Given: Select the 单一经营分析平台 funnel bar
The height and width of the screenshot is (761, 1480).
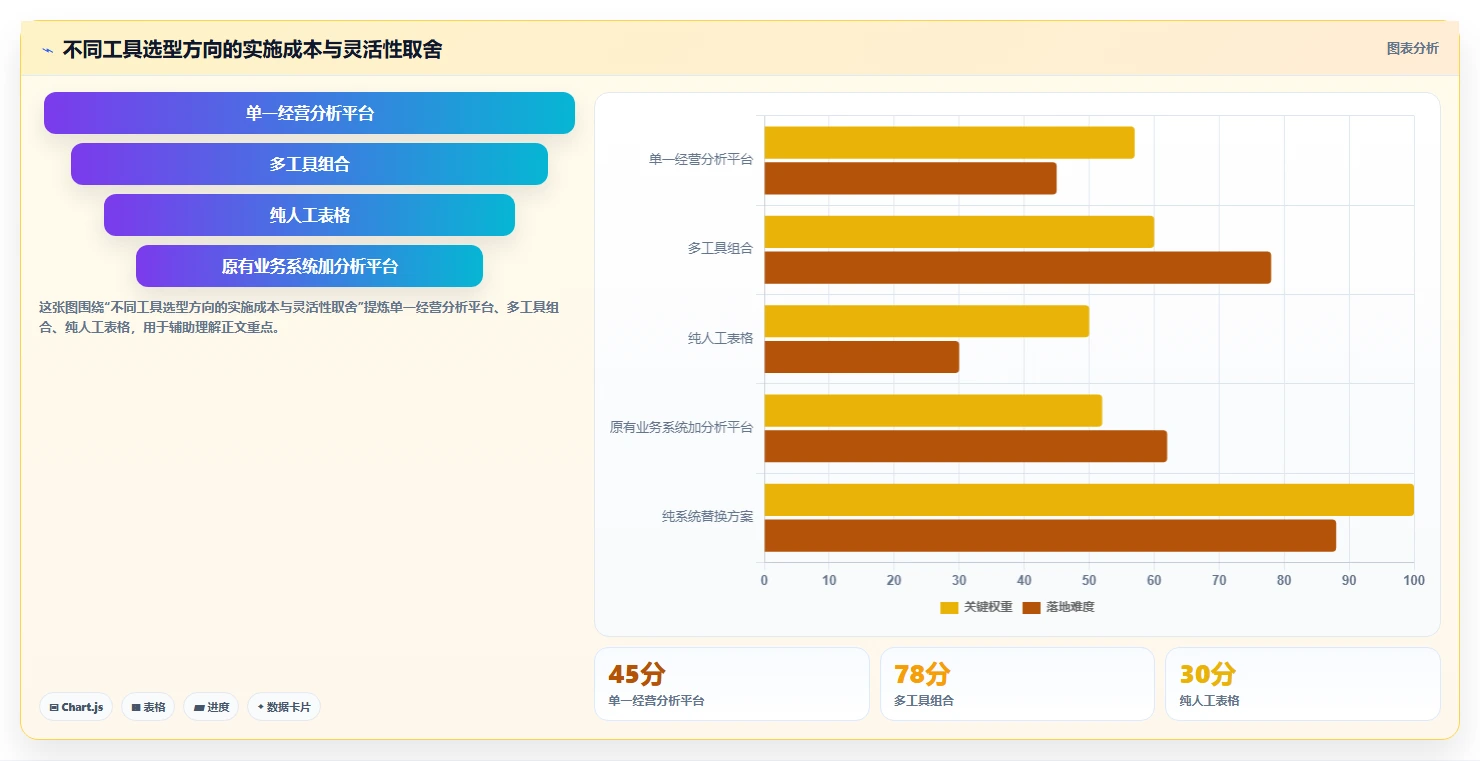Looking at the screenshot, I should coord(309,113).
